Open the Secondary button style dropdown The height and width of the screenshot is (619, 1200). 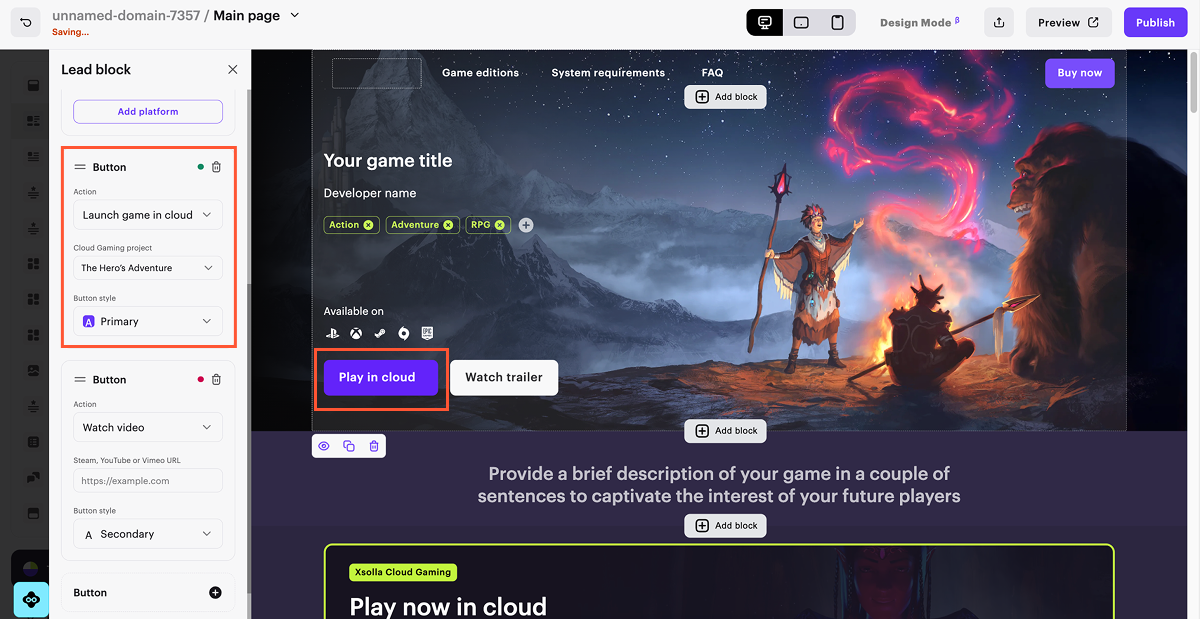tap(148, 534)
